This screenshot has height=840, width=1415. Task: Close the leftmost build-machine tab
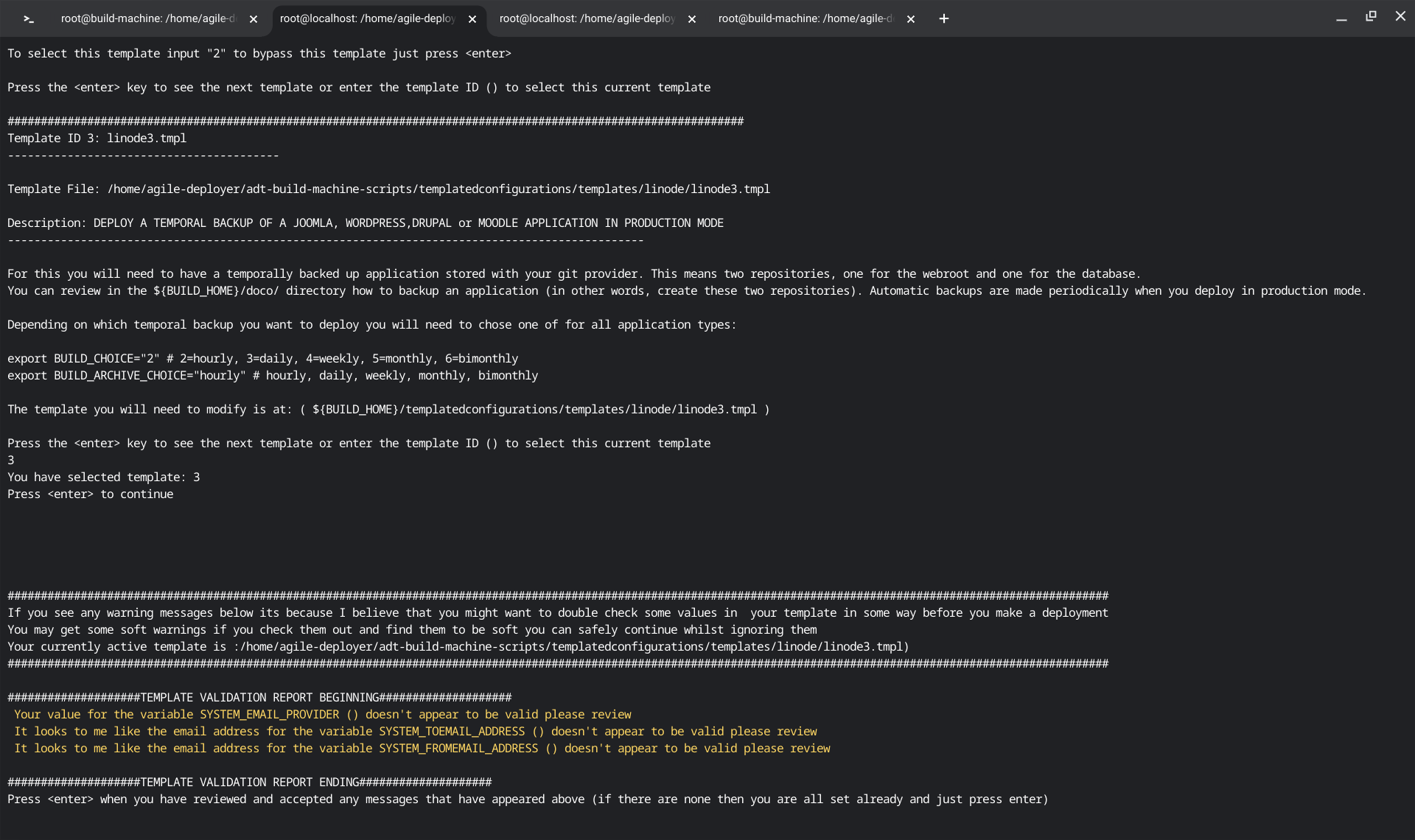(x=254, y=19)
